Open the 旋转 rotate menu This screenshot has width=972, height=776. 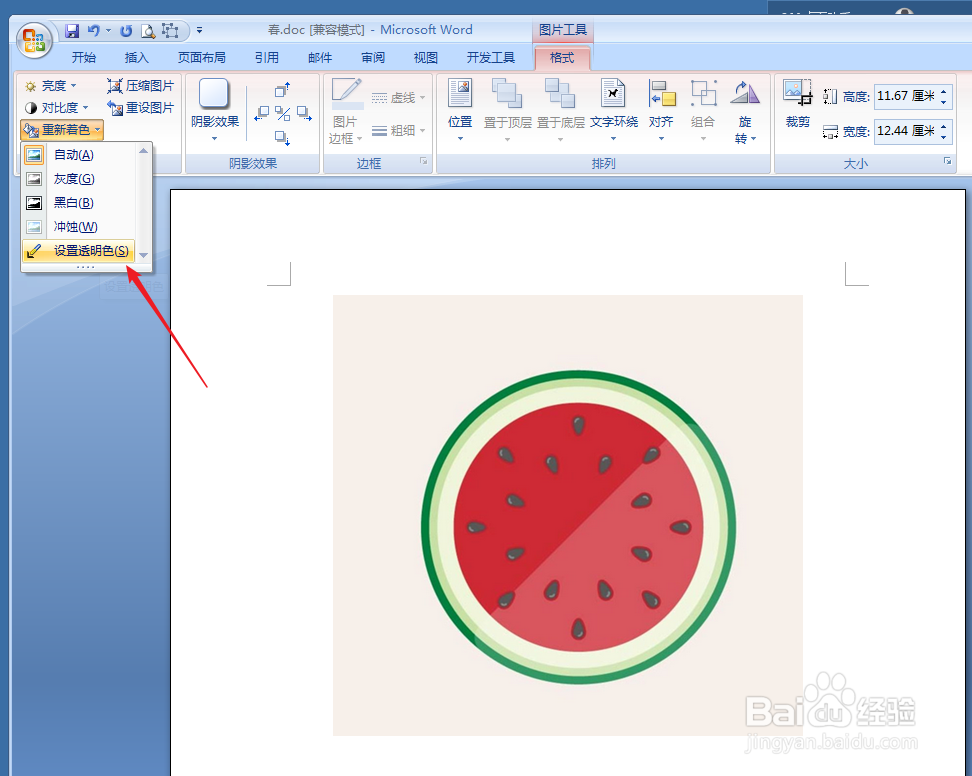click(744, 112)
